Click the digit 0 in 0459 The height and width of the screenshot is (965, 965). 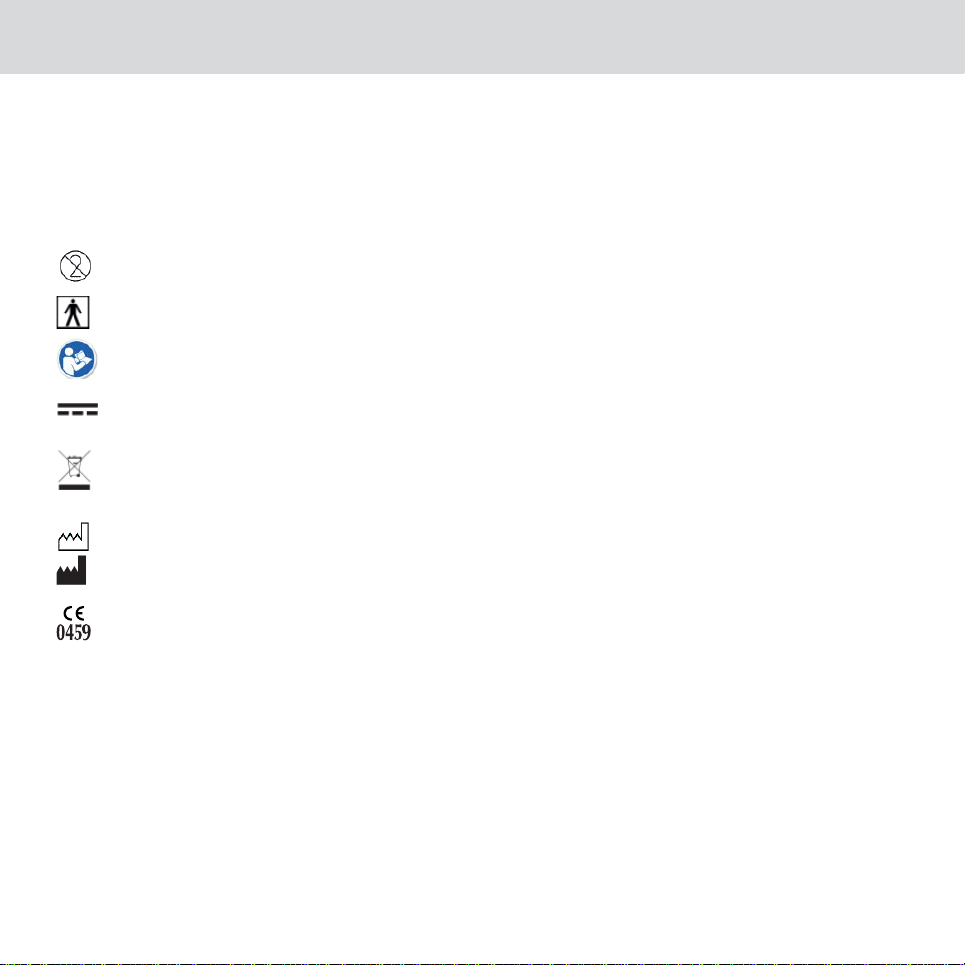pos(61,632)
